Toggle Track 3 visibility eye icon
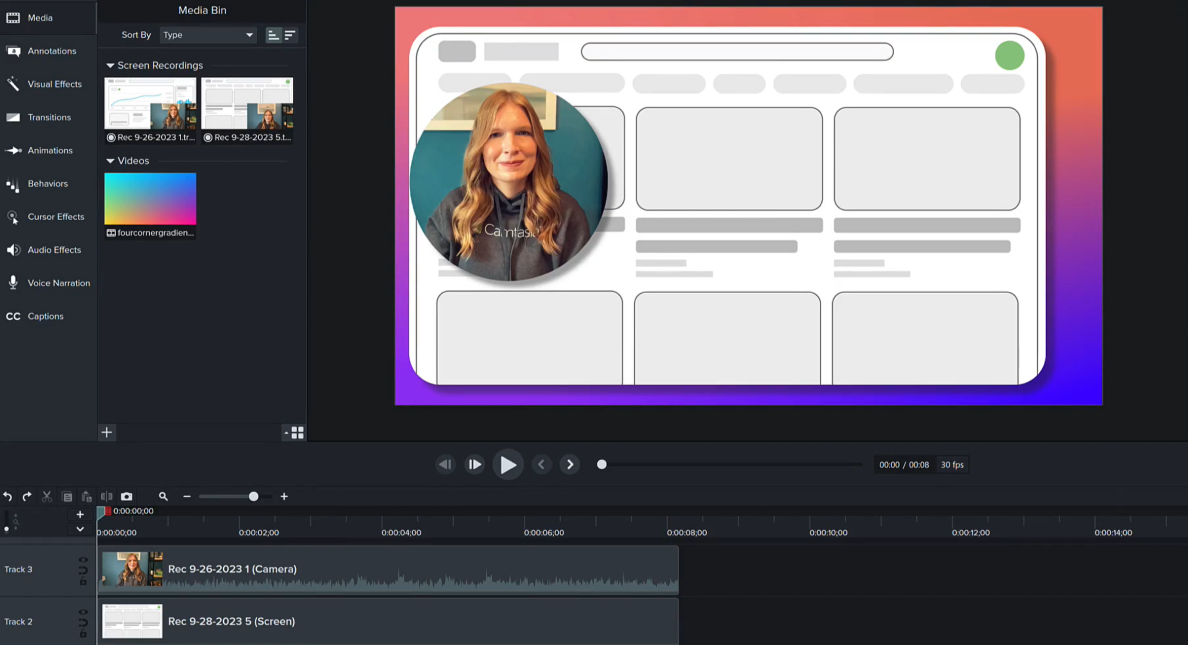This screenshot has height=645, width=1188. point(83,561)
